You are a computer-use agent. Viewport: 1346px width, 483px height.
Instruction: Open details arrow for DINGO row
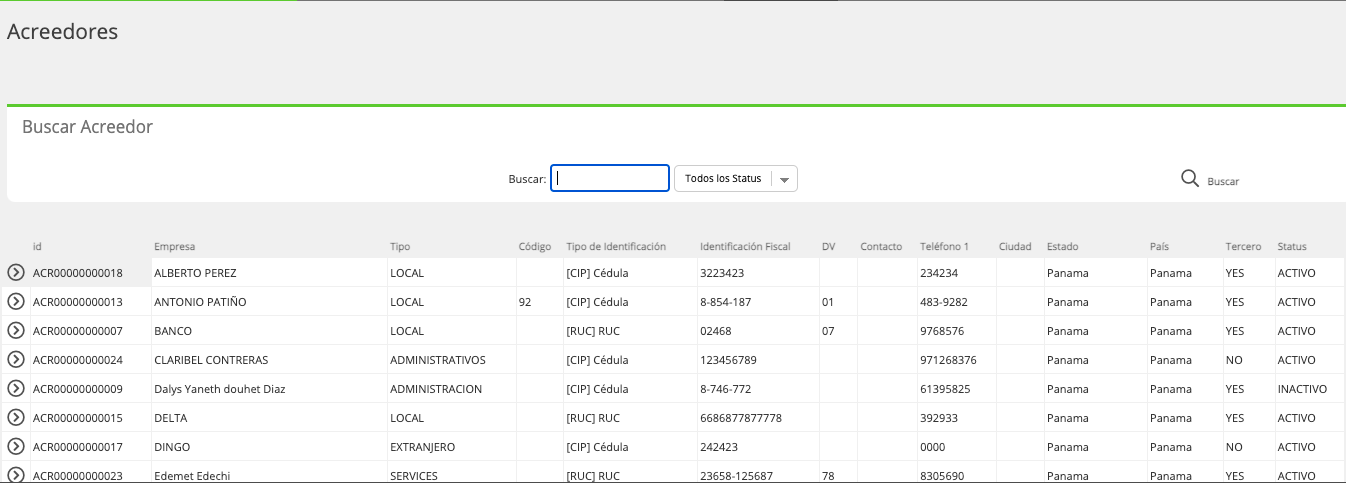click(x=15, y=446)
